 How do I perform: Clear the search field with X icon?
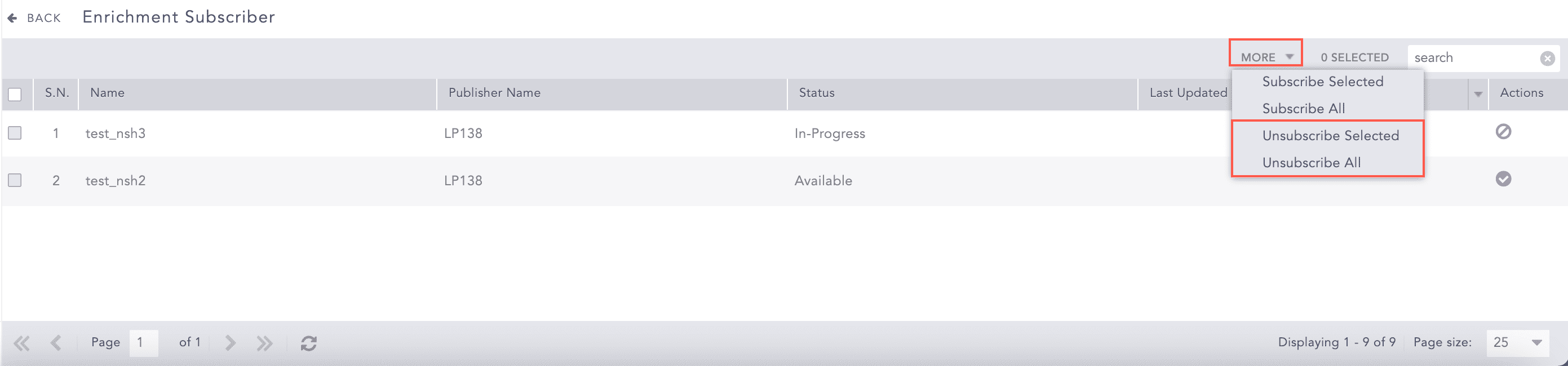1547,59
